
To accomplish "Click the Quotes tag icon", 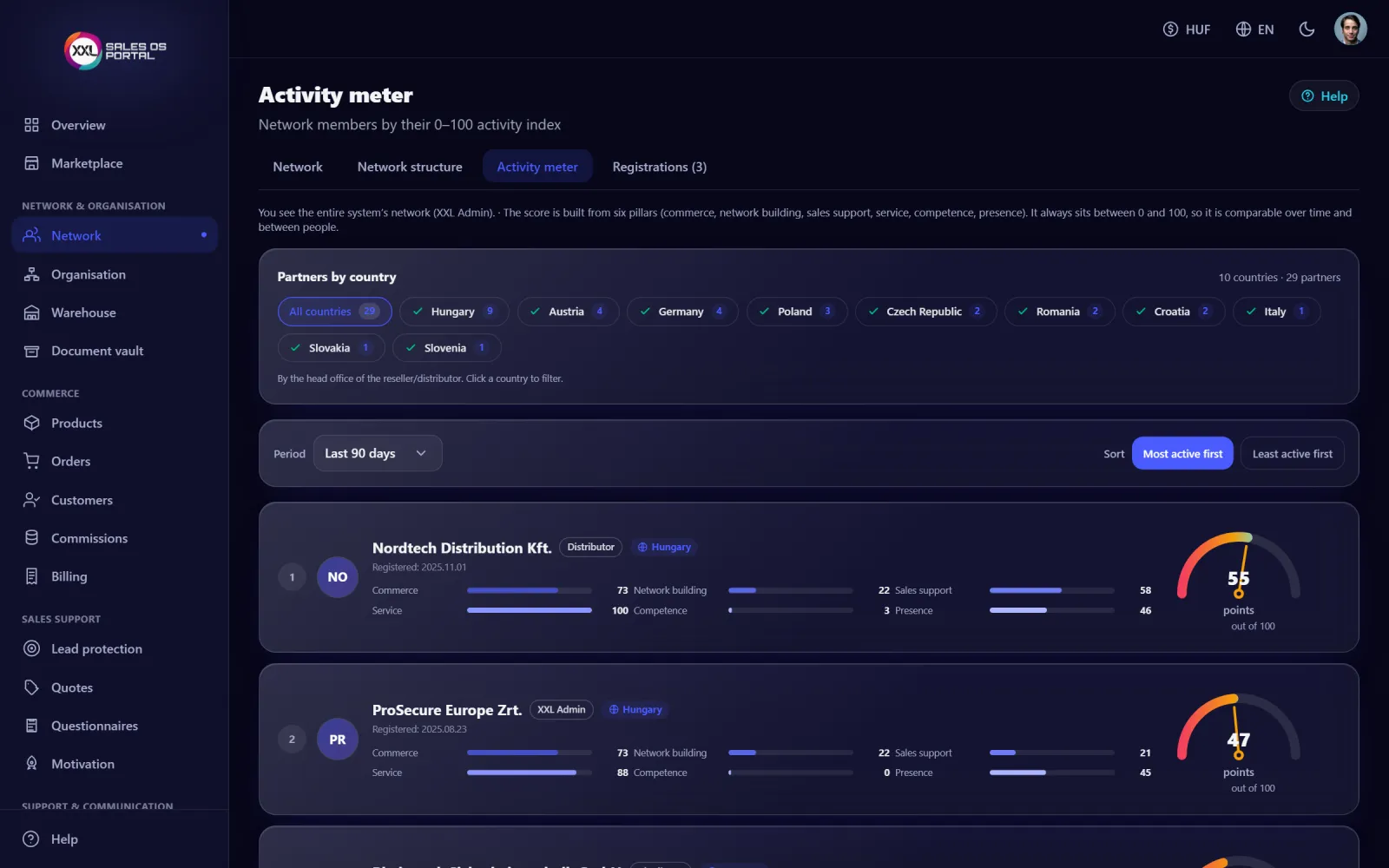I will coord(32,687).
